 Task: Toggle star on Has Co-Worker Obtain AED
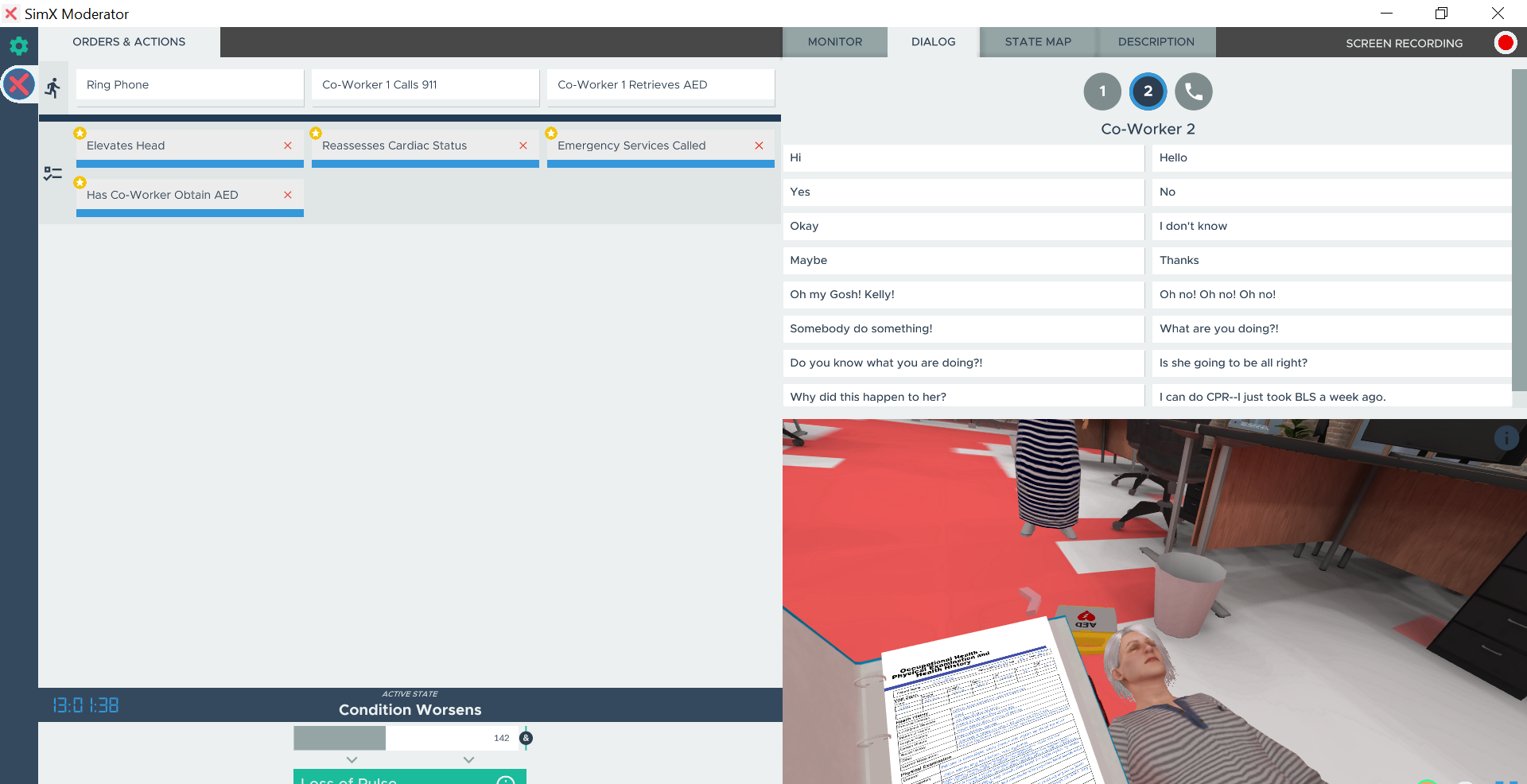80,183
